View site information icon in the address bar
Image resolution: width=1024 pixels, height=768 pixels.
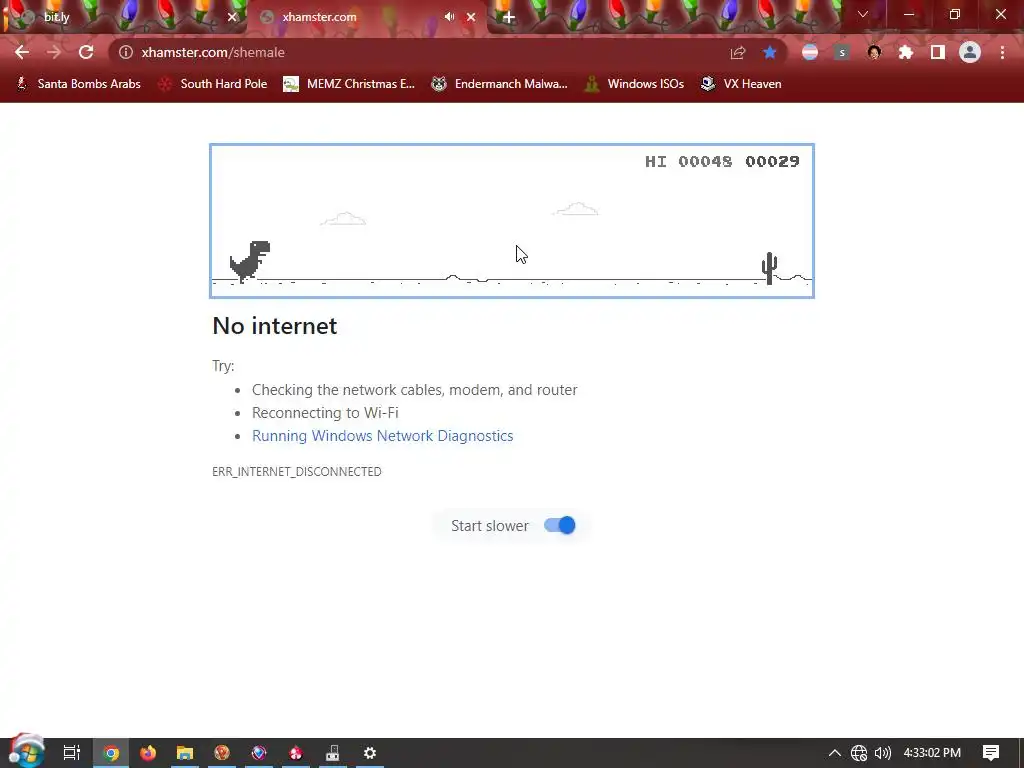[126, 52]
